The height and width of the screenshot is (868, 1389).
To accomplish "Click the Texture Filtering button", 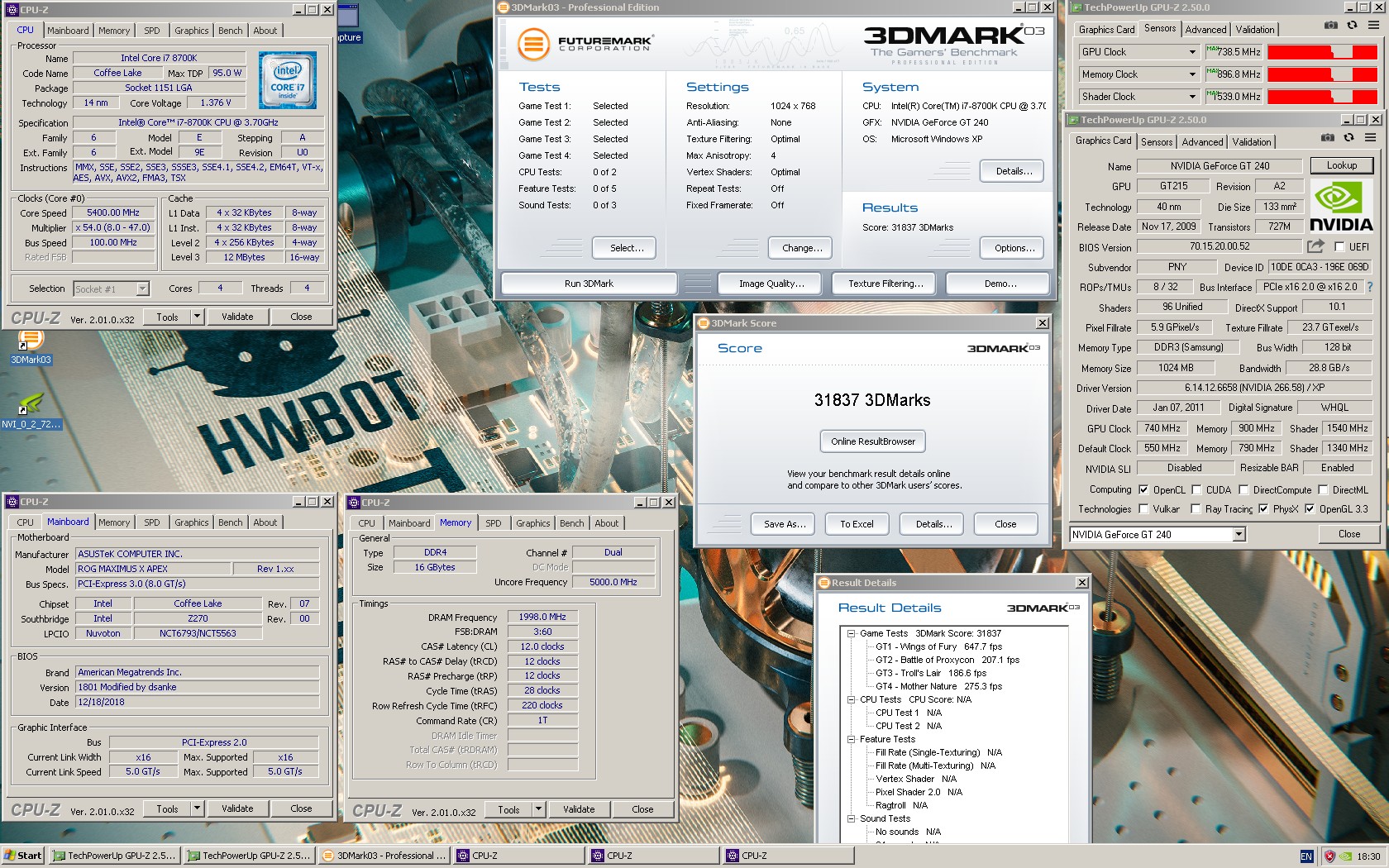I will coord(885,284).
